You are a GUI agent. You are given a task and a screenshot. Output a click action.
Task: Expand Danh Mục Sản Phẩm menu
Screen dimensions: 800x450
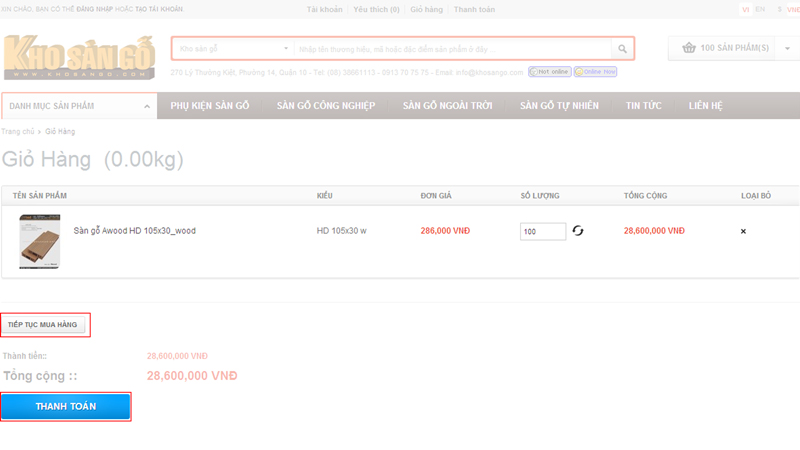tap(79, 105)
